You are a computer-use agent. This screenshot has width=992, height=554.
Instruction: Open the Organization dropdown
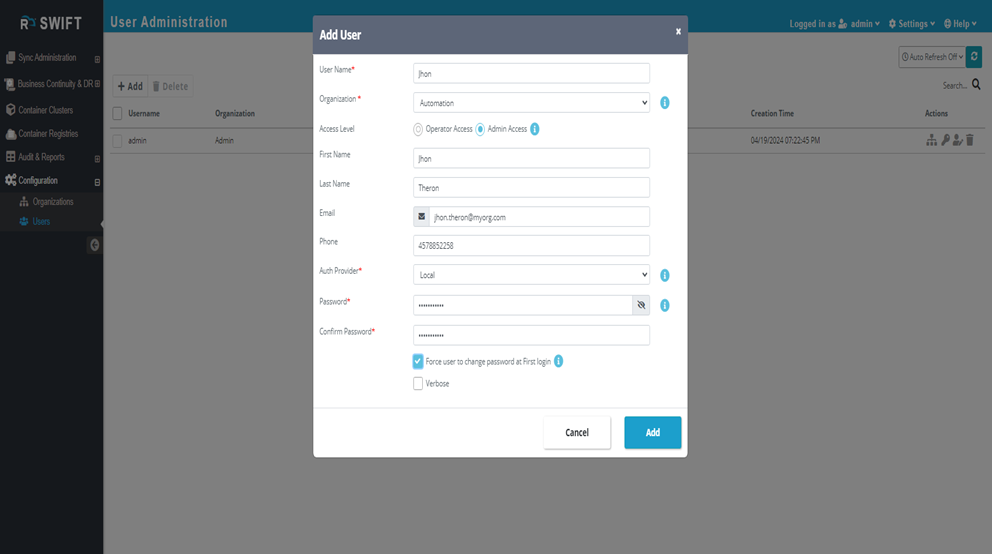[x=531, y=102]
